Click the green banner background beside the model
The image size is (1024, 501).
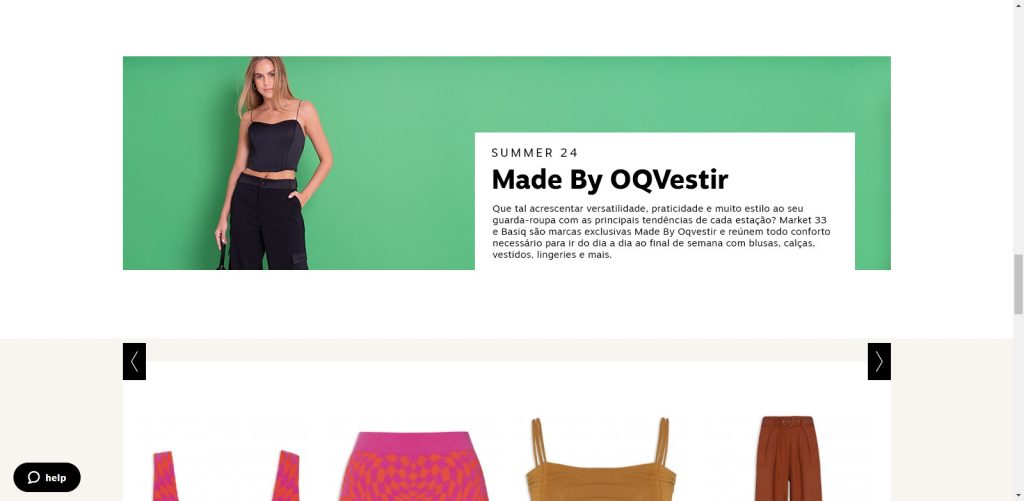point(398,163)
